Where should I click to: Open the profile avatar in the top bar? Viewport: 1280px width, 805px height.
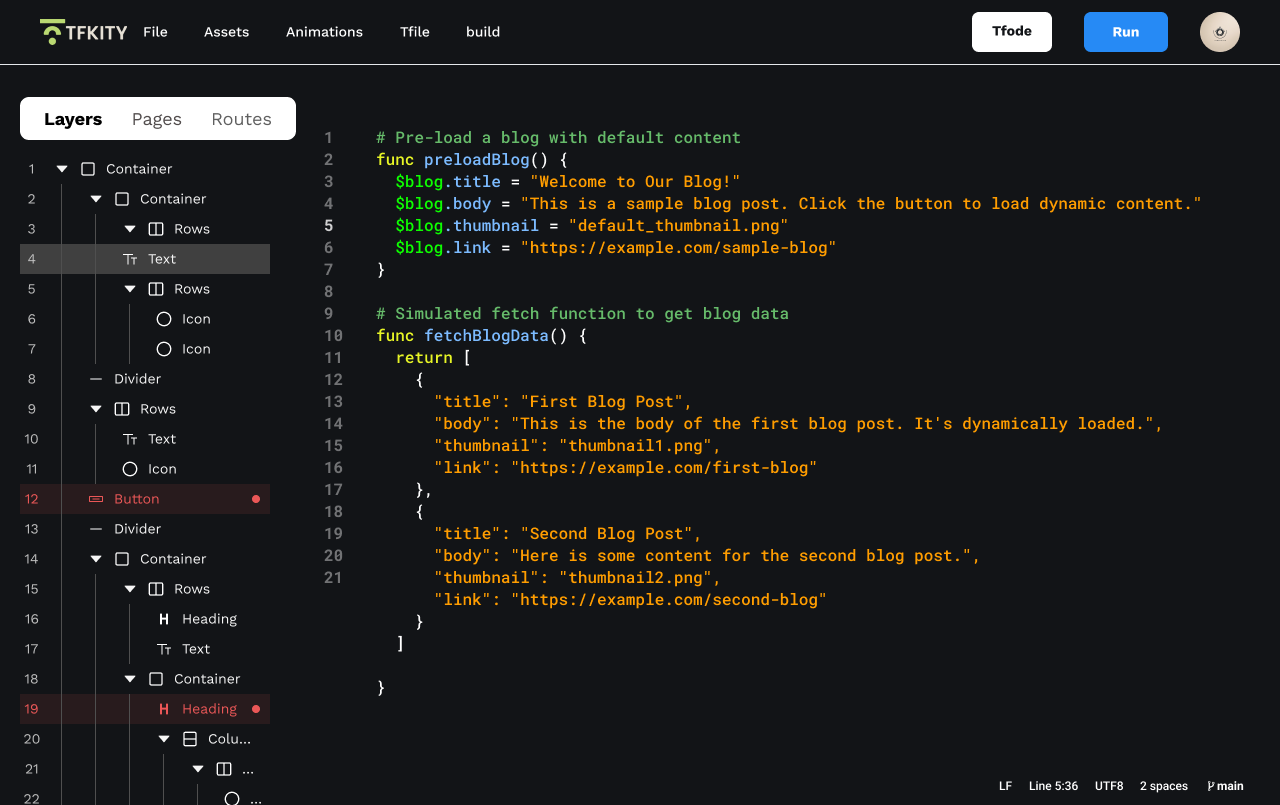click(1219, 31)
